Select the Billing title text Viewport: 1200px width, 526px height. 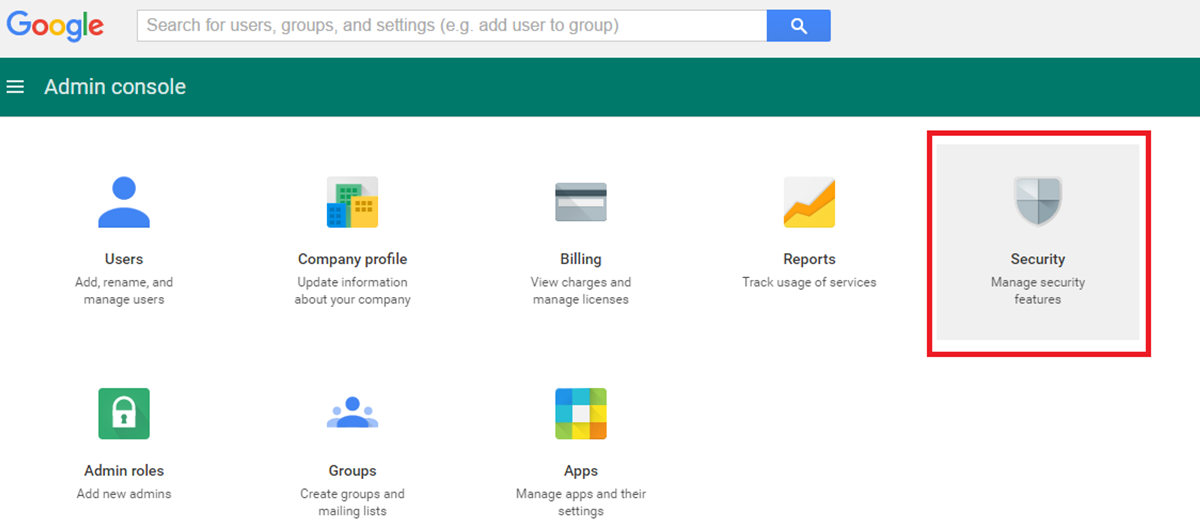click(581, 259)
